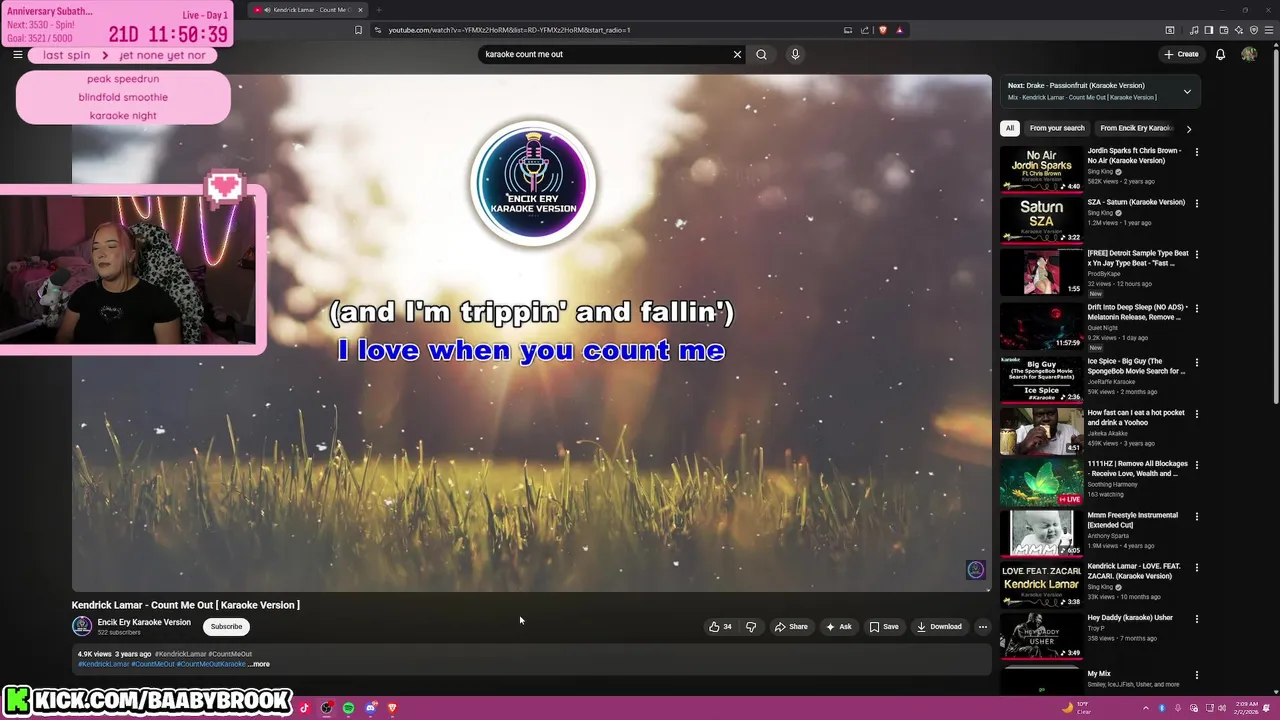This screenshot has width=1280, height=720.
Task: Click the Ask button
Action: coord(838,627)
